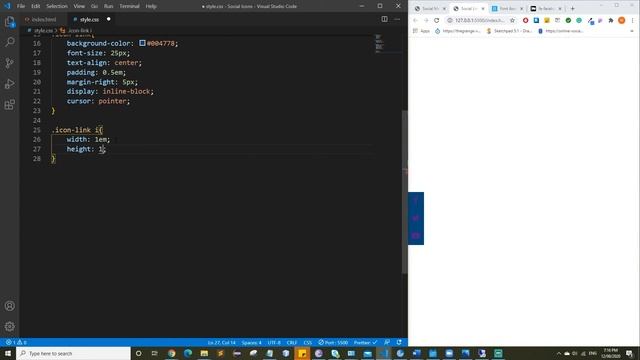The image size is (640, 360).
Task: Close the active second Chrome tab
Action: tap(483, 9)
